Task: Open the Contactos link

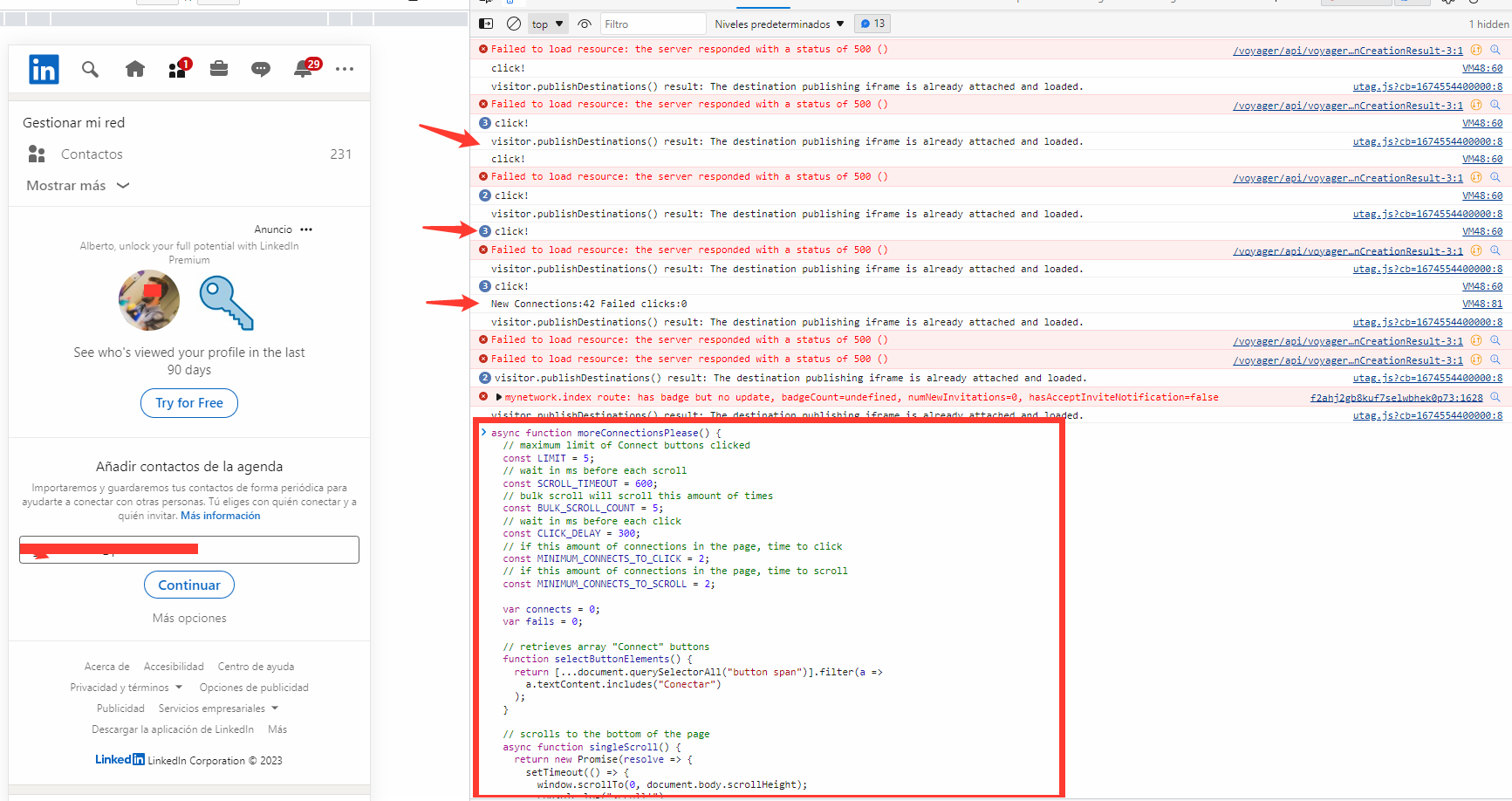Action: click(x=92, y=154)
